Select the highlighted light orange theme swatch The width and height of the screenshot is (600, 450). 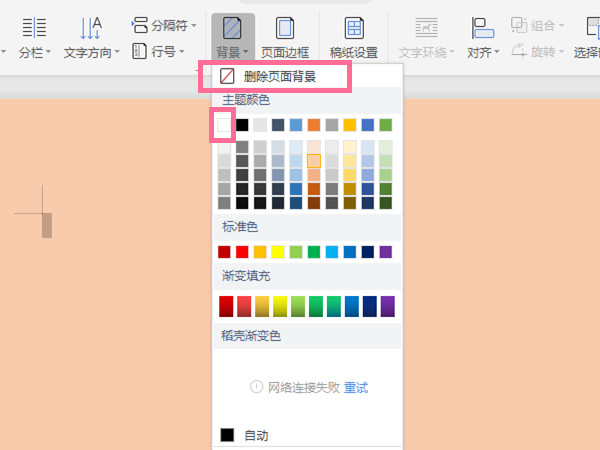[314, 160]
